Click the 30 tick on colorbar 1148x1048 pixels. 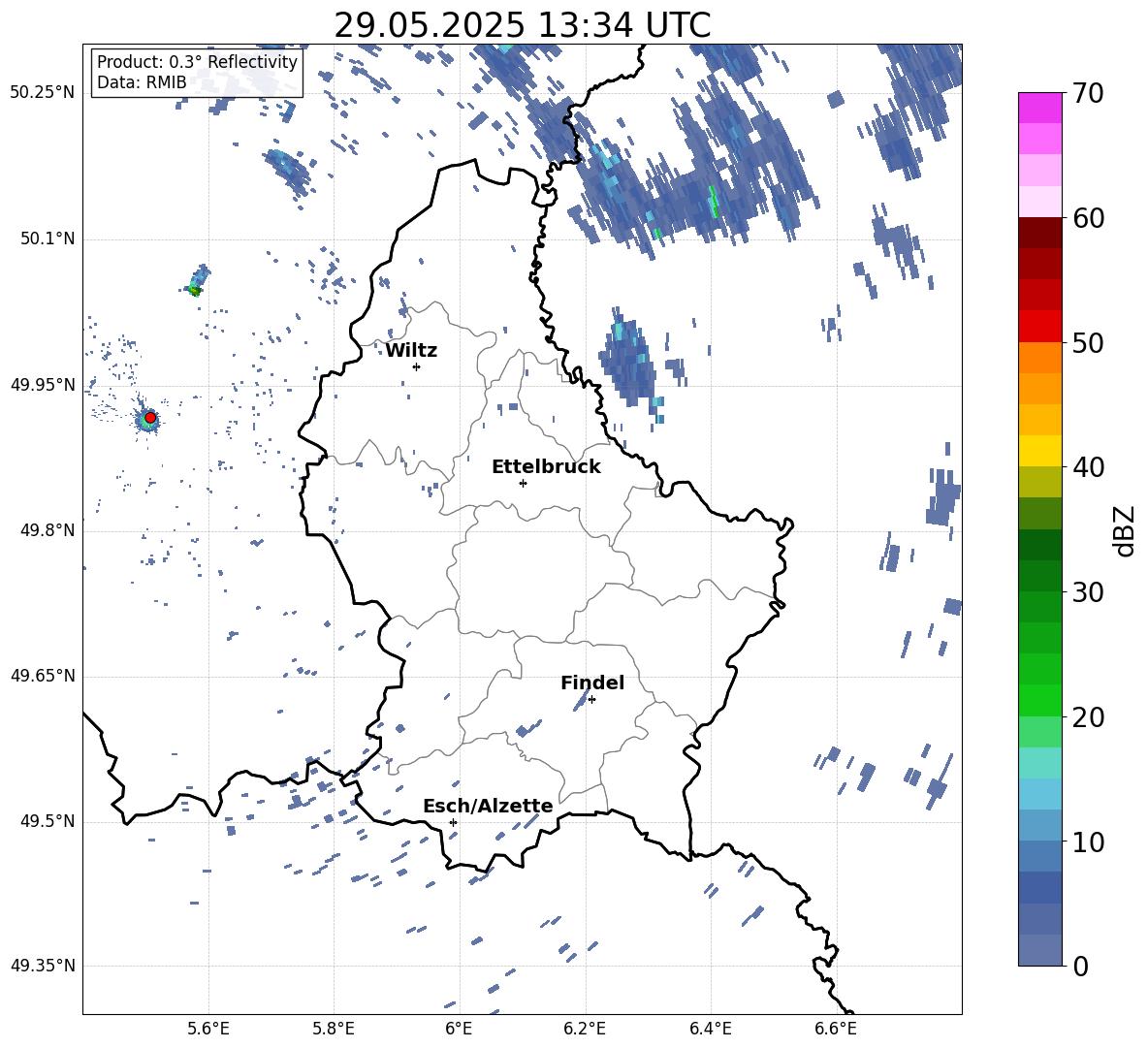[x=1088, y=591]
